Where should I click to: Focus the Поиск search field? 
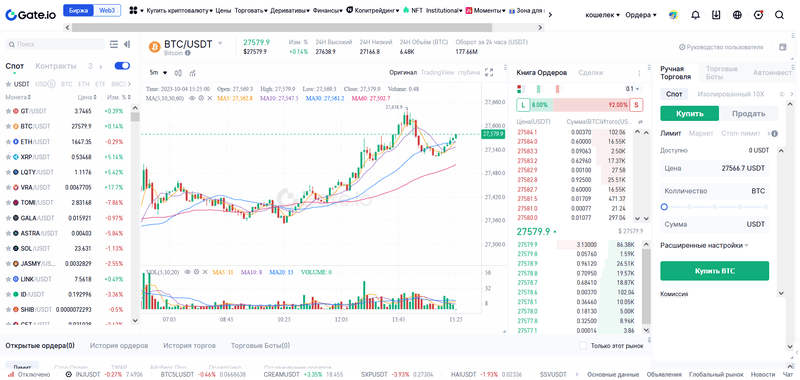point(55,44)
